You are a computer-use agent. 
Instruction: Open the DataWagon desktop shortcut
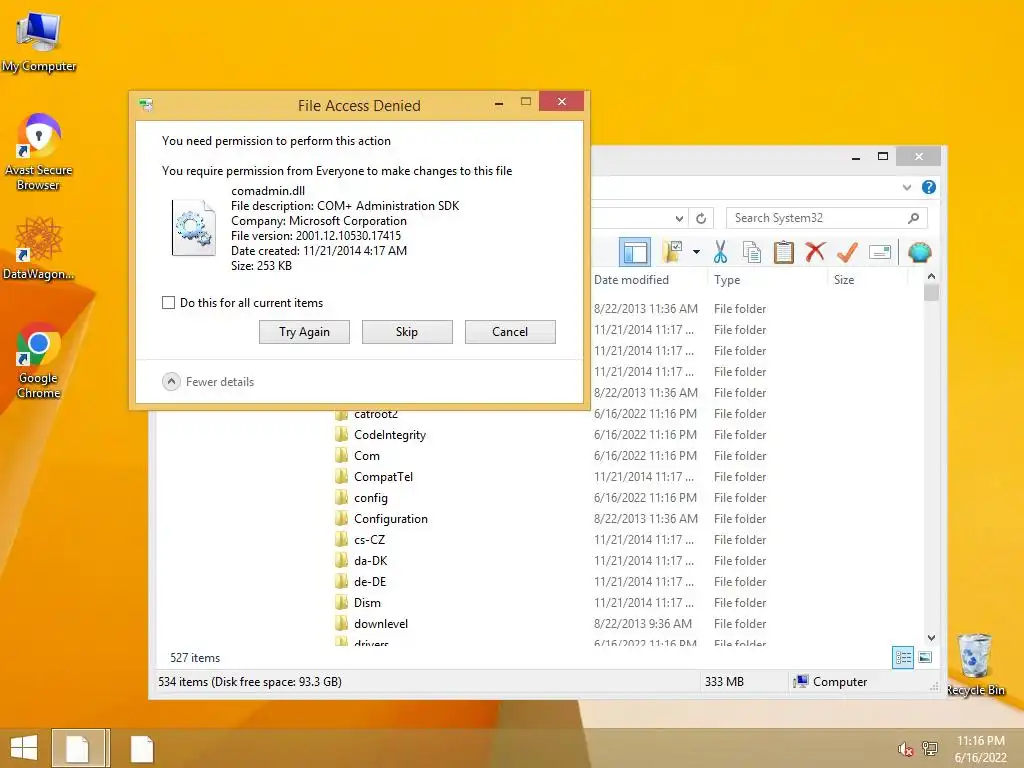click(39, 248)
